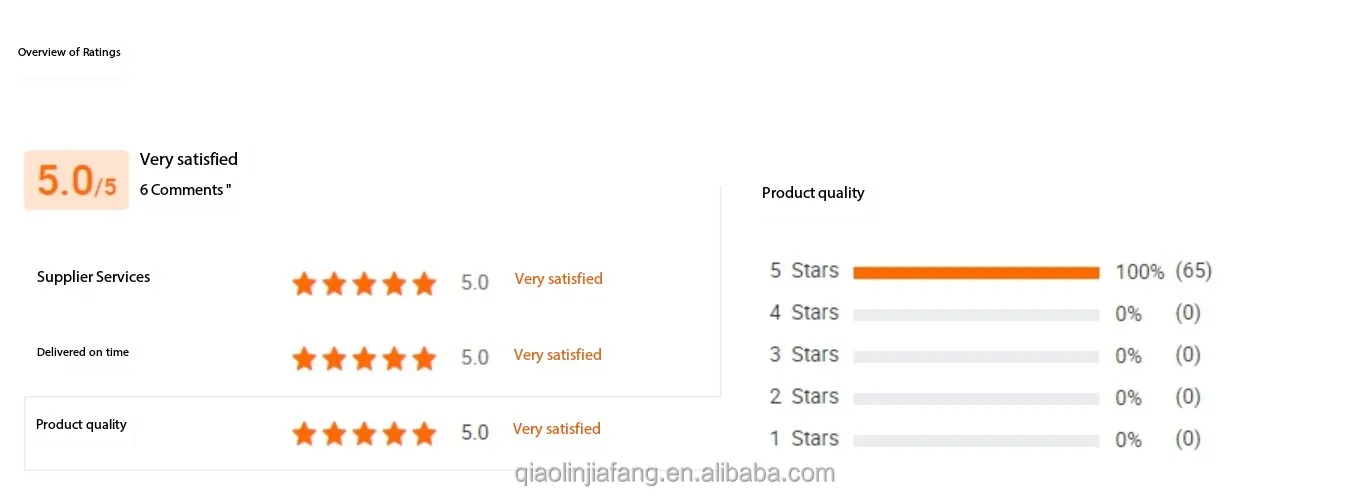1348x496 pixels.
Task: Click fifth star in Product quality row
Action: (424, 433)
